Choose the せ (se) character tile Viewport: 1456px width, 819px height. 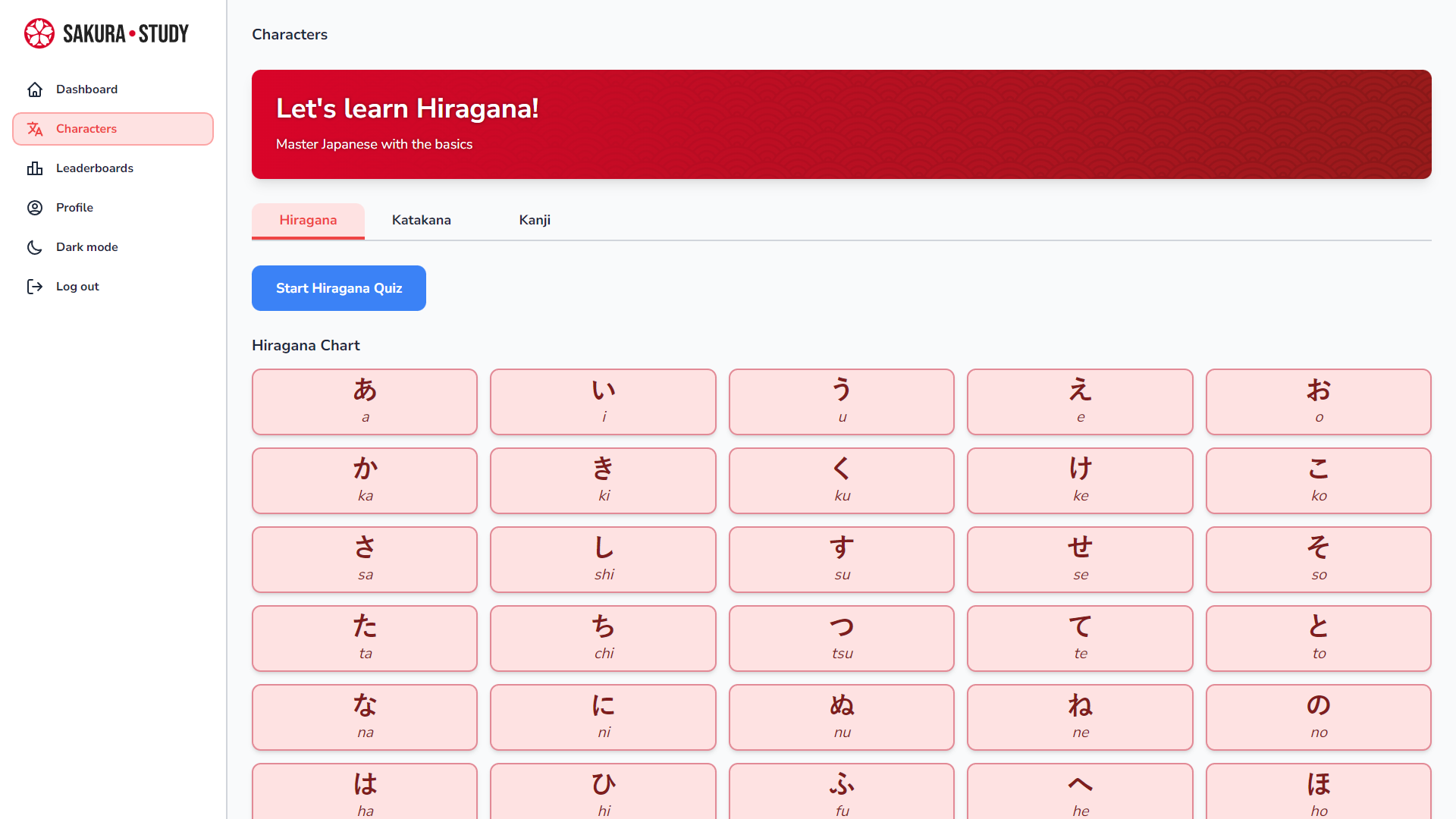1080,560
